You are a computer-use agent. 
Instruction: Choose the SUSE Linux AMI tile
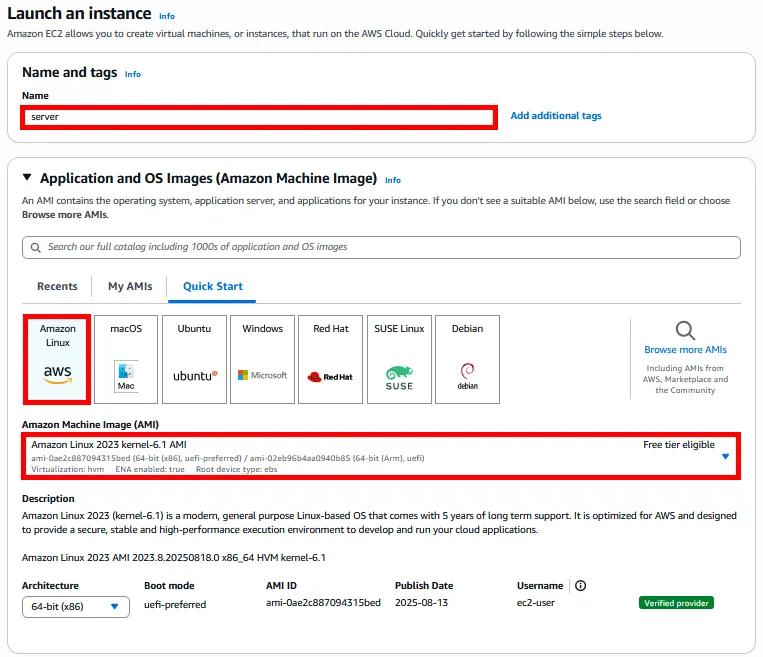(399, 359)
